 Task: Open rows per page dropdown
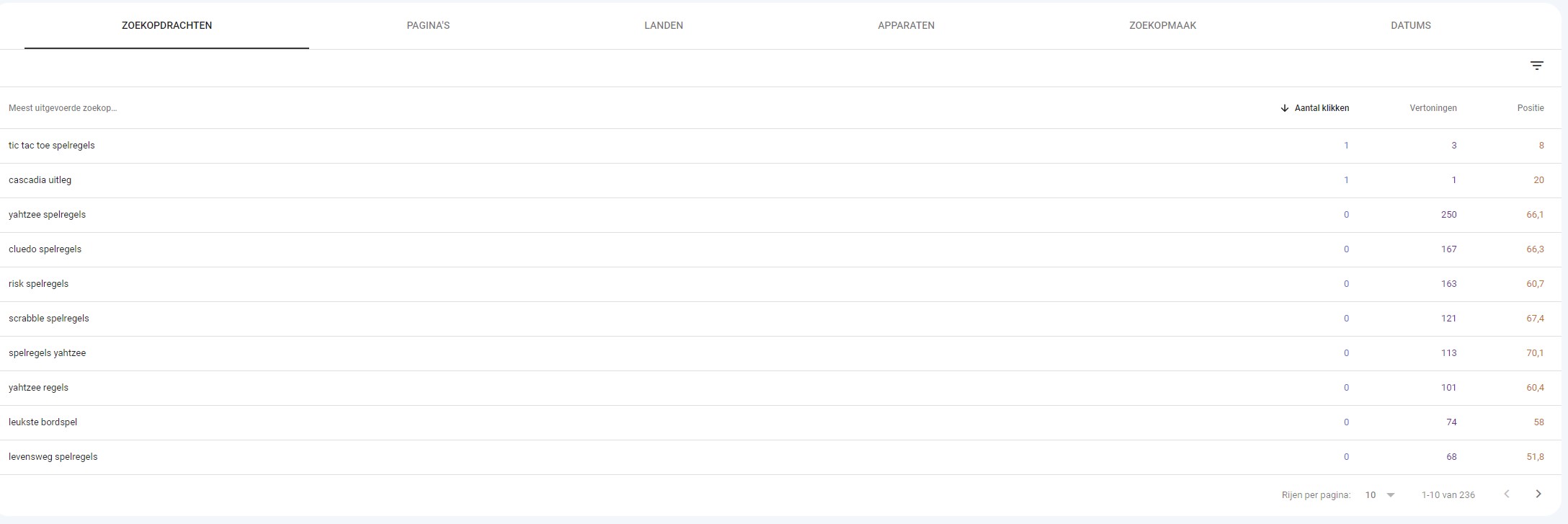[x=1381, y=495]
